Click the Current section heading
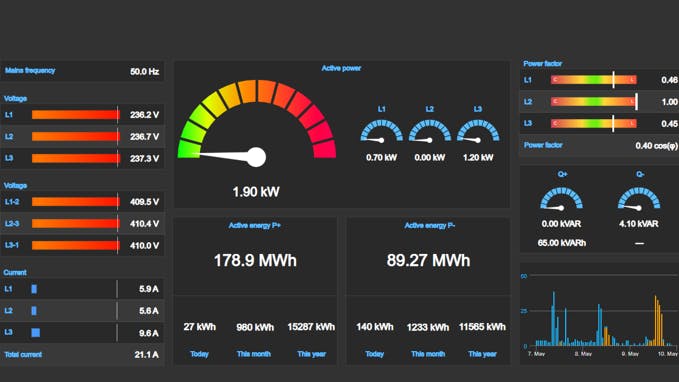Viewport: 679px width, 382px height. 15,272
